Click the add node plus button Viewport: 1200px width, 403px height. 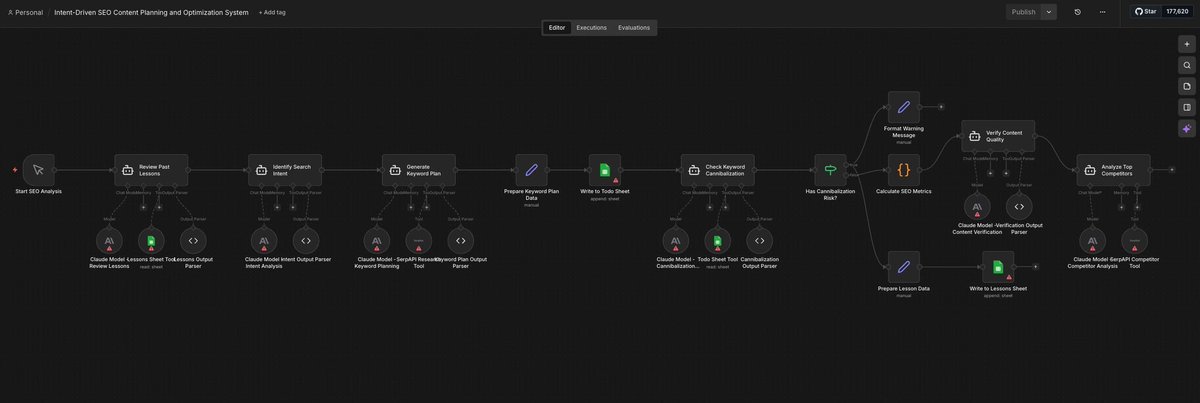(x=1187, y=44)
